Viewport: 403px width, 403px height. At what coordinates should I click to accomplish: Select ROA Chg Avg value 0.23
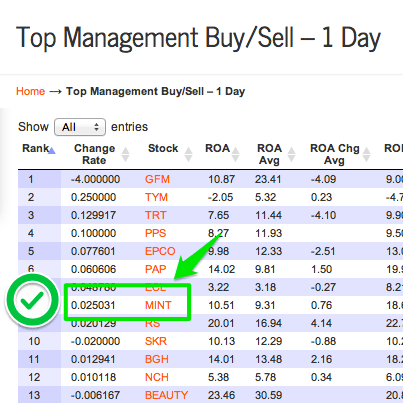tap(321, 197)
